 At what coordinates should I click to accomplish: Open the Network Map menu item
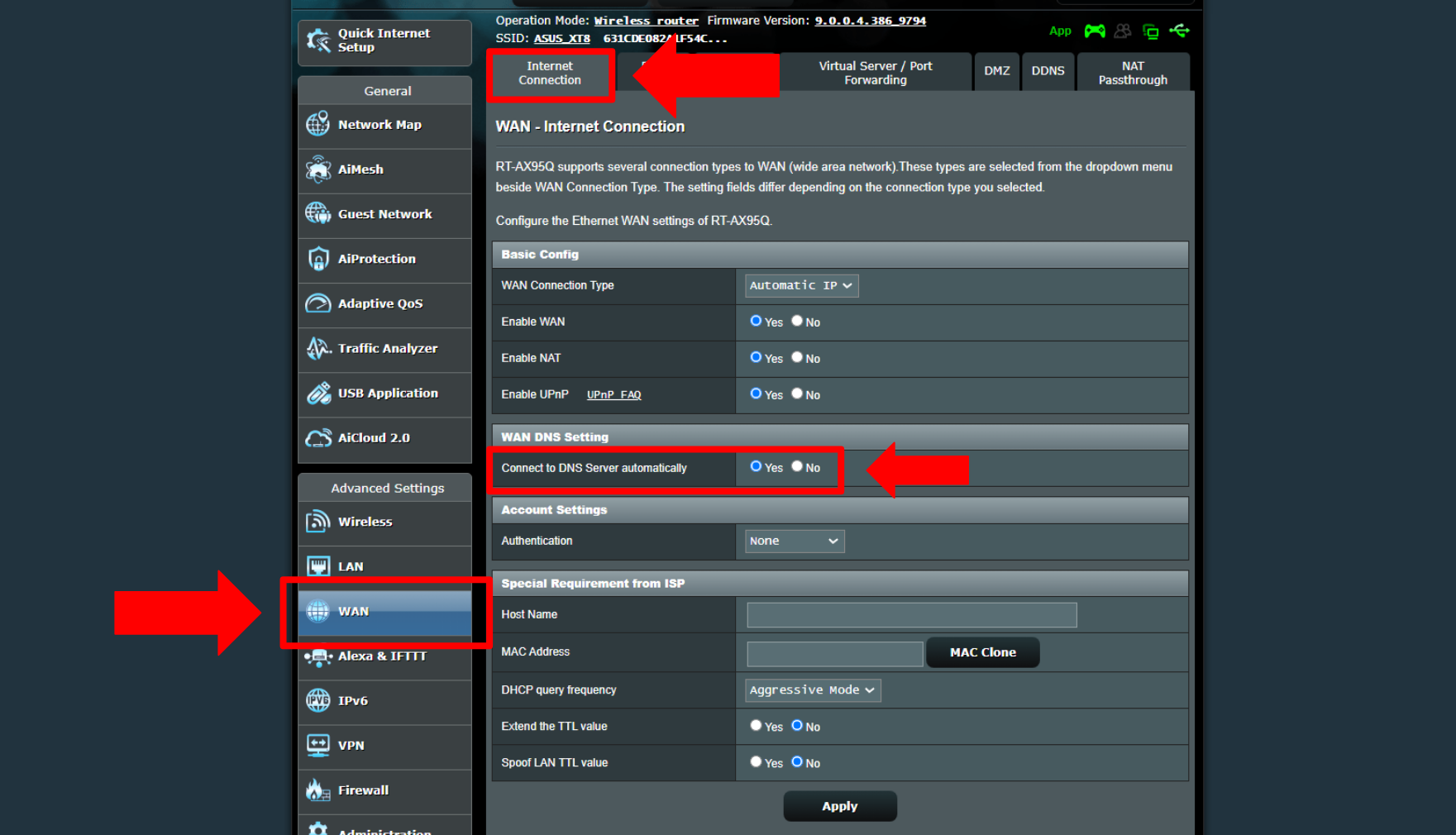384,125
